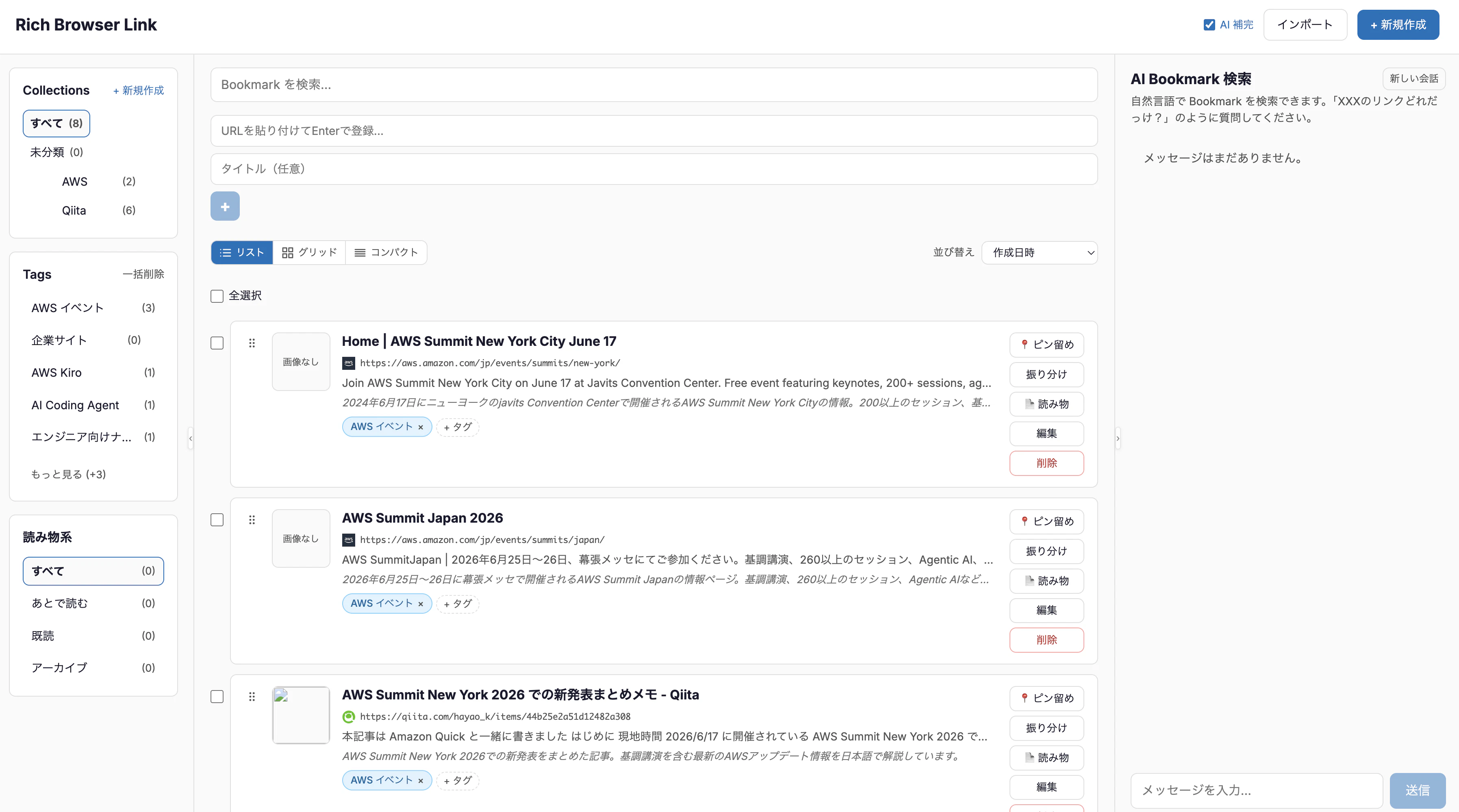Open the 未分類 collection

coord(56,152)
